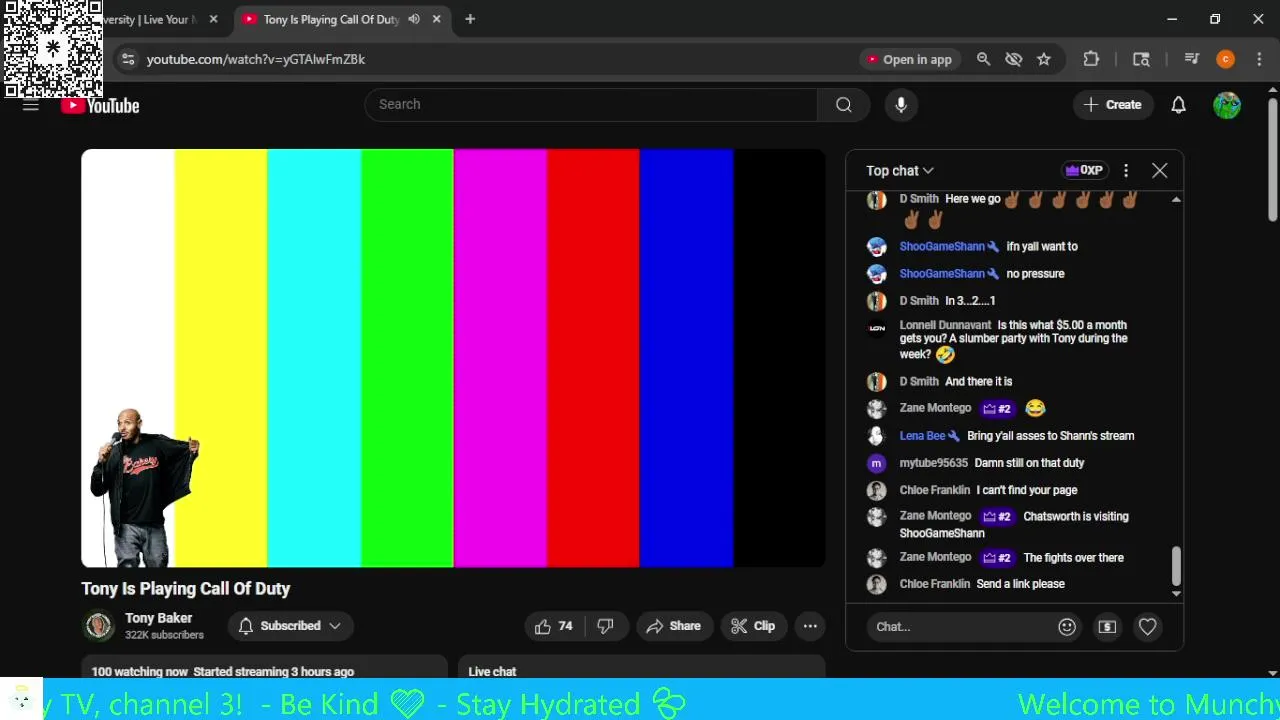The width and height of the screenshot is (1280, 720).
Task: Open the media controls toolbar icon
Action: [1191, 59]
